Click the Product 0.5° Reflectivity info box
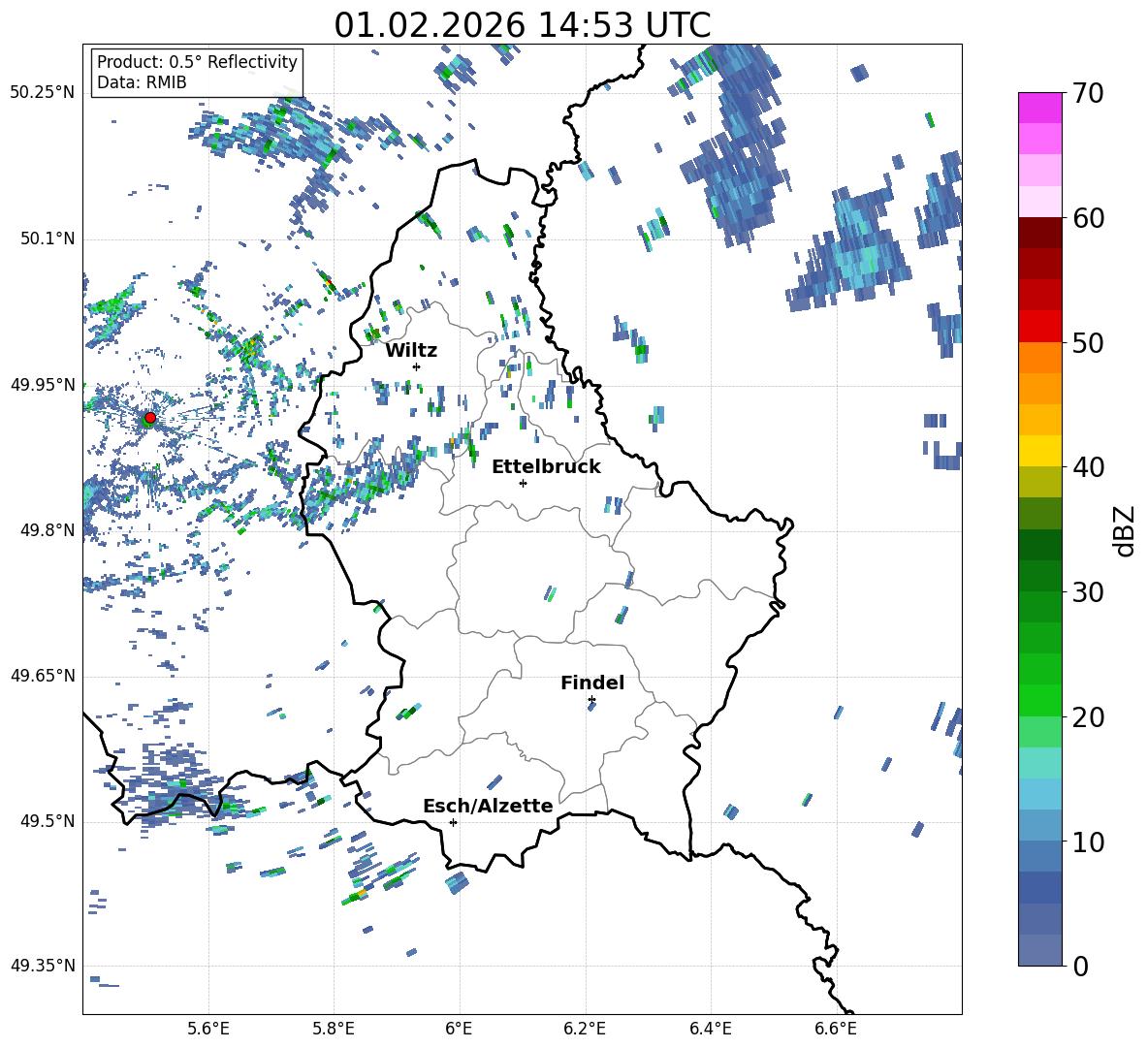The image size is (1148, 1048). click(197, 72)
